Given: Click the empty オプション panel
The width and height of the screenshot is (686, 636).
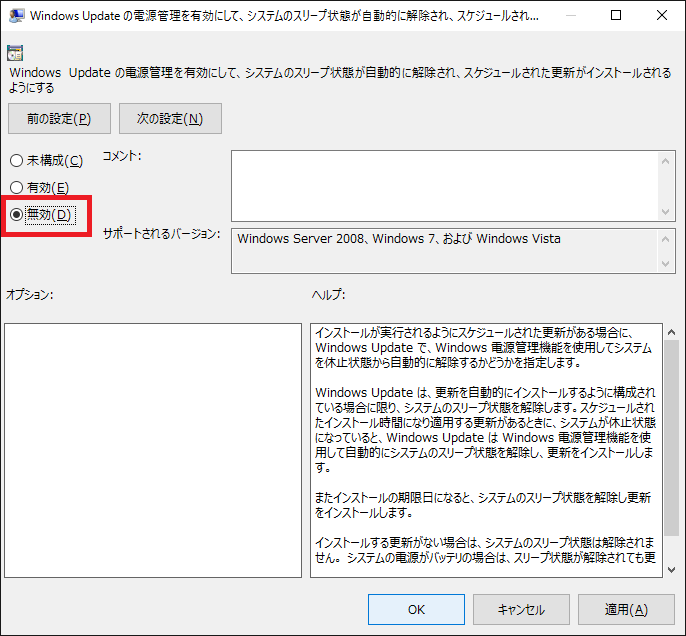Looking at the screenshot, I should (153, 450).
